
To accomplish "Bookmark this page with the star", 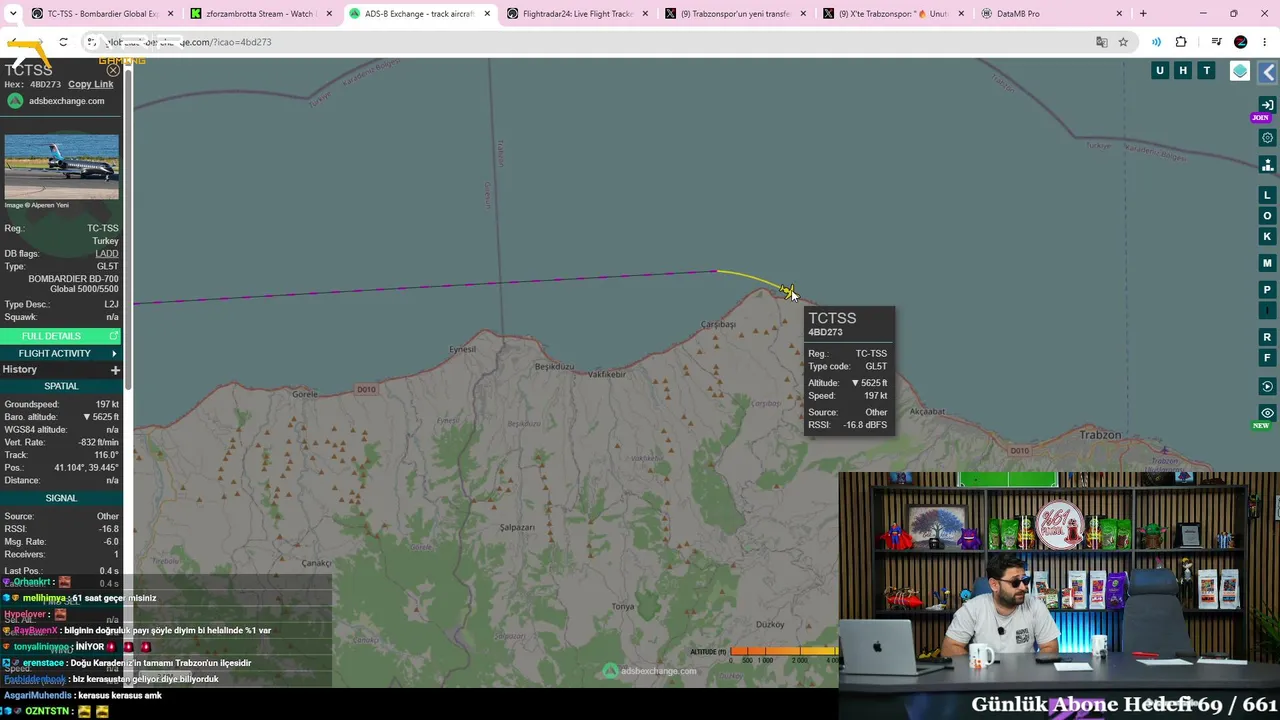I will point(1123,42).
